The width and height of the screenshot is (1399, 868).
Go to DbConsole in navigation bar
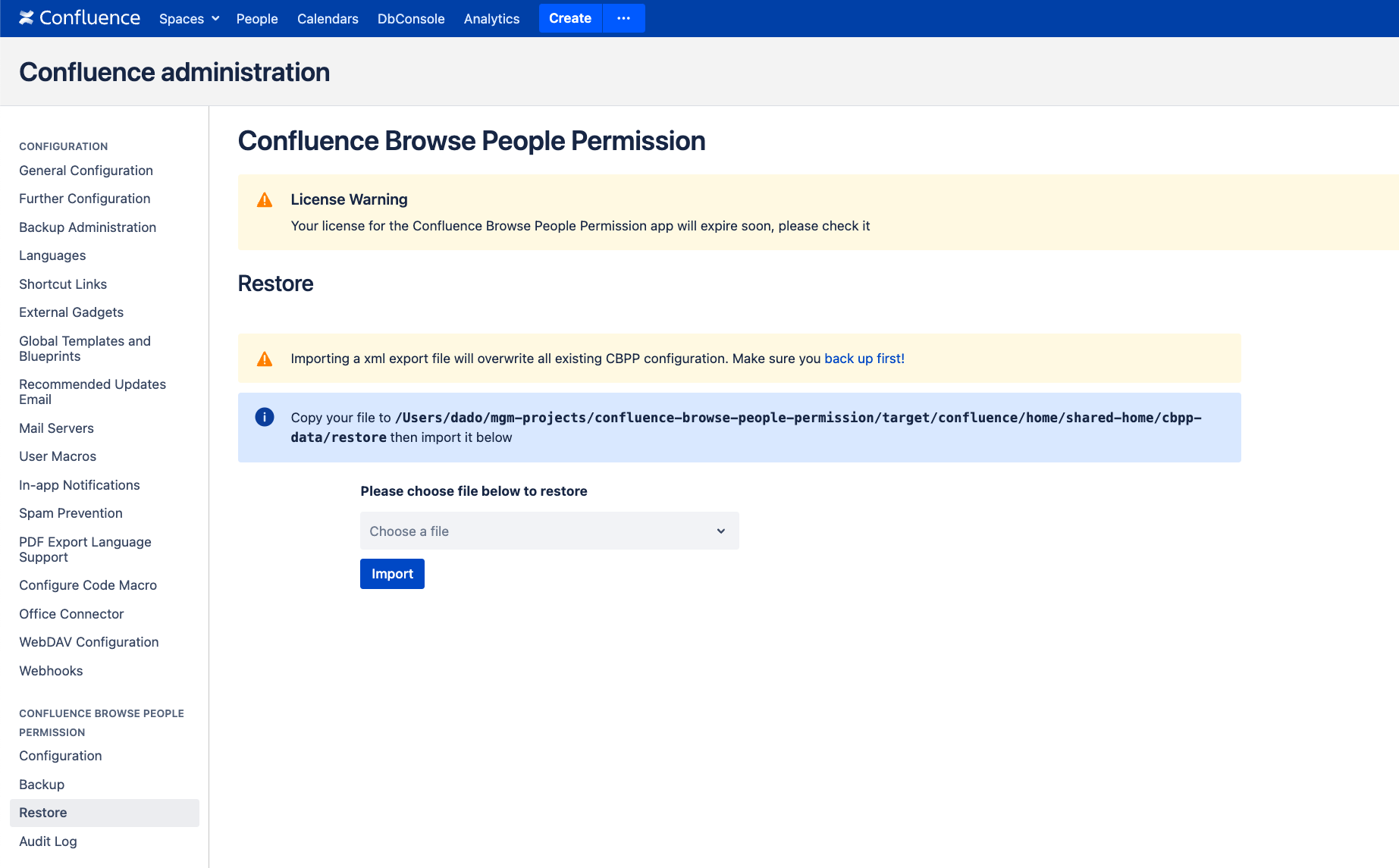411,19
